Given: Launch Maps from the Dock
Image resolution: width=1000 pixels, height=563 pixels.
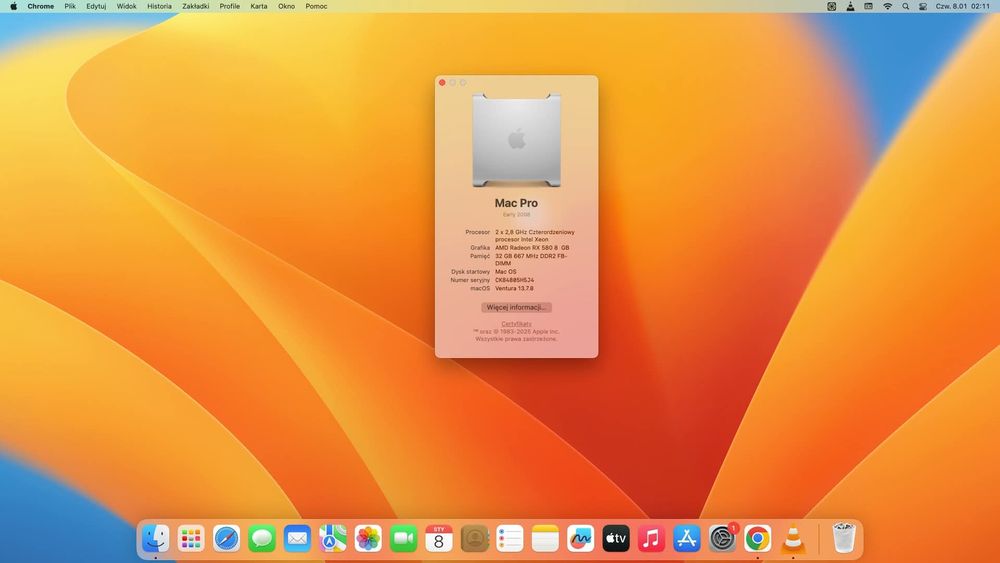Looking at the screenshot, I should pyautogui.click(x=333, y=539).
